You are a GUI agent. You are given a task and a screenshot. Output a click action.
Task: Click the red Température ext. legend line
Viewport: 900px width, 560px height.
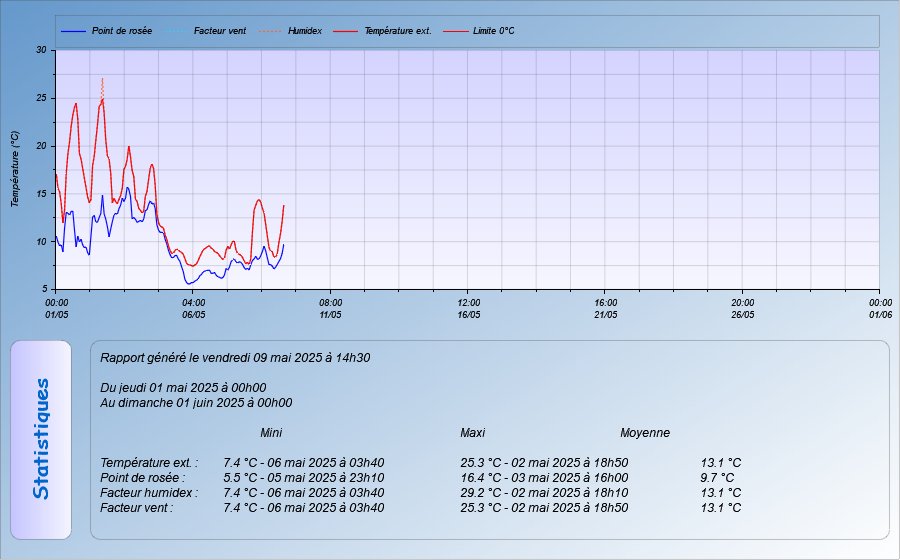tap(345, 31)
